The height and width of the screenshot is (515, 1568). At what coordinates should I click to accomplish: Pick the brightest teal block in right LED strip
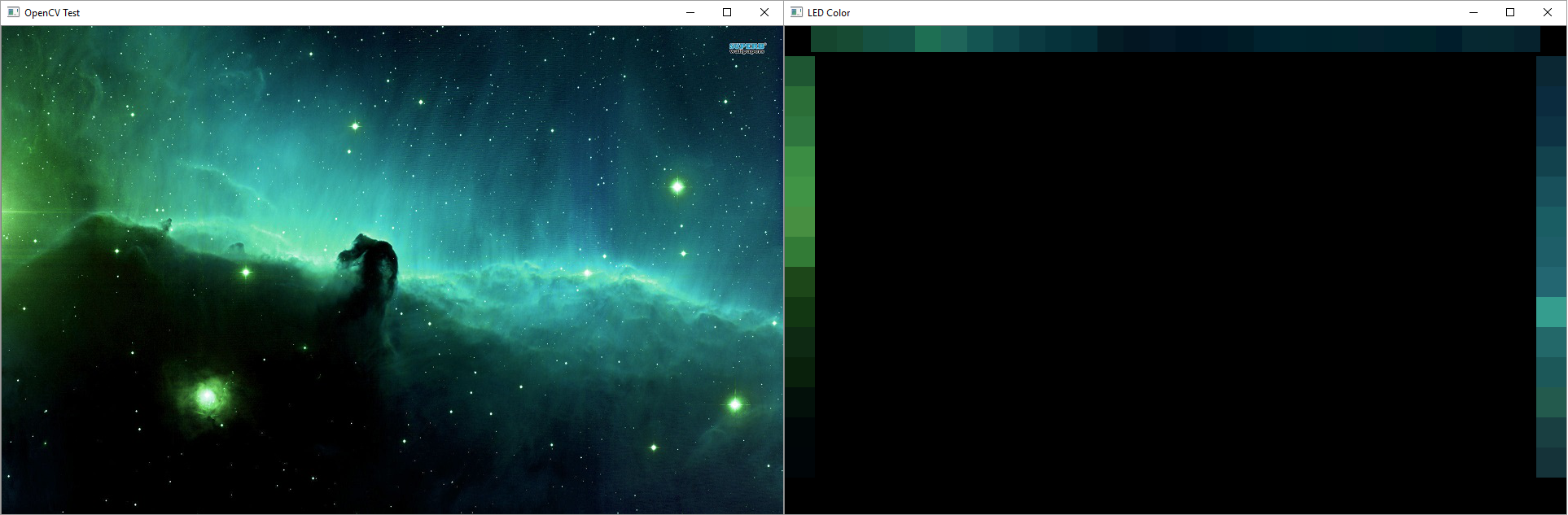(1551, 312)
